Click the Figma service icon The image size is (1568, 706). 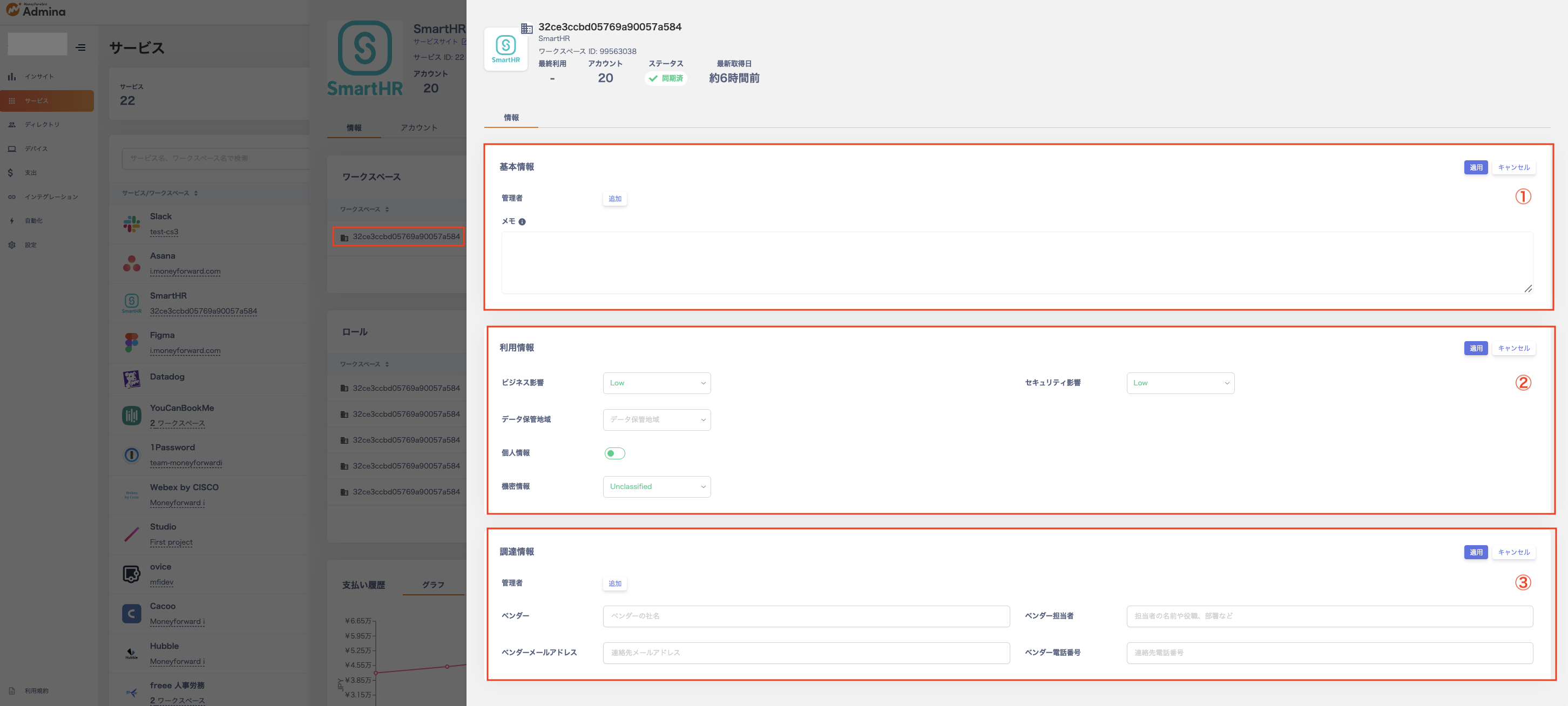(x=132, y=343)
